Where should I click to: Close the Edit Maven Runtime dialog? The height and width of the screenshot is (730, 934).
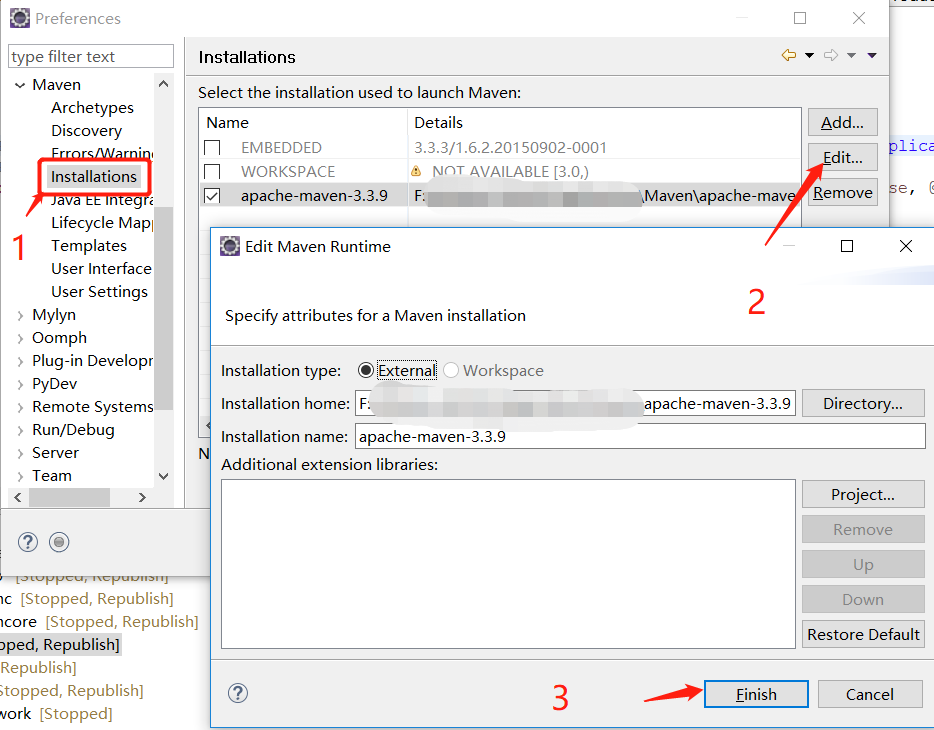coord(905,246)
